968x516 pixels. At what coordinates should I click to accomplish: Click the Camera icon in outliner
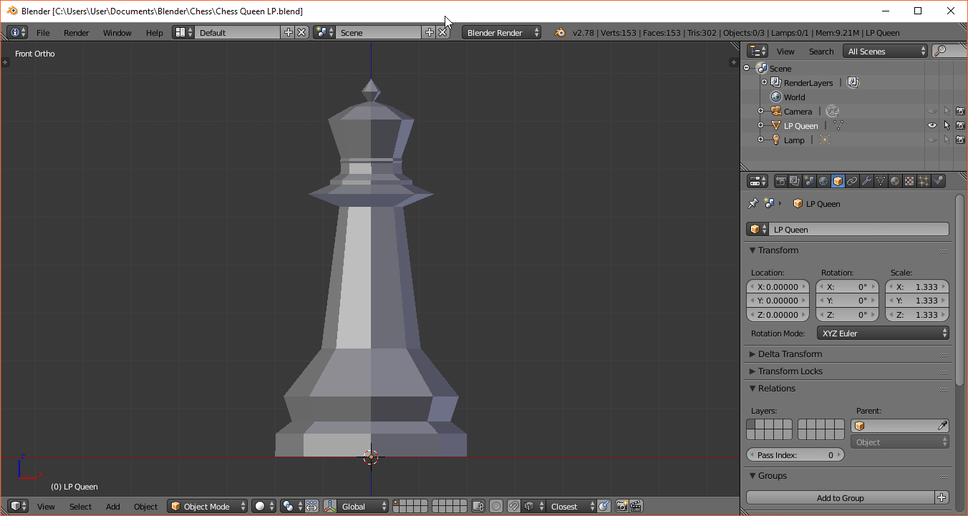[774, 111]
